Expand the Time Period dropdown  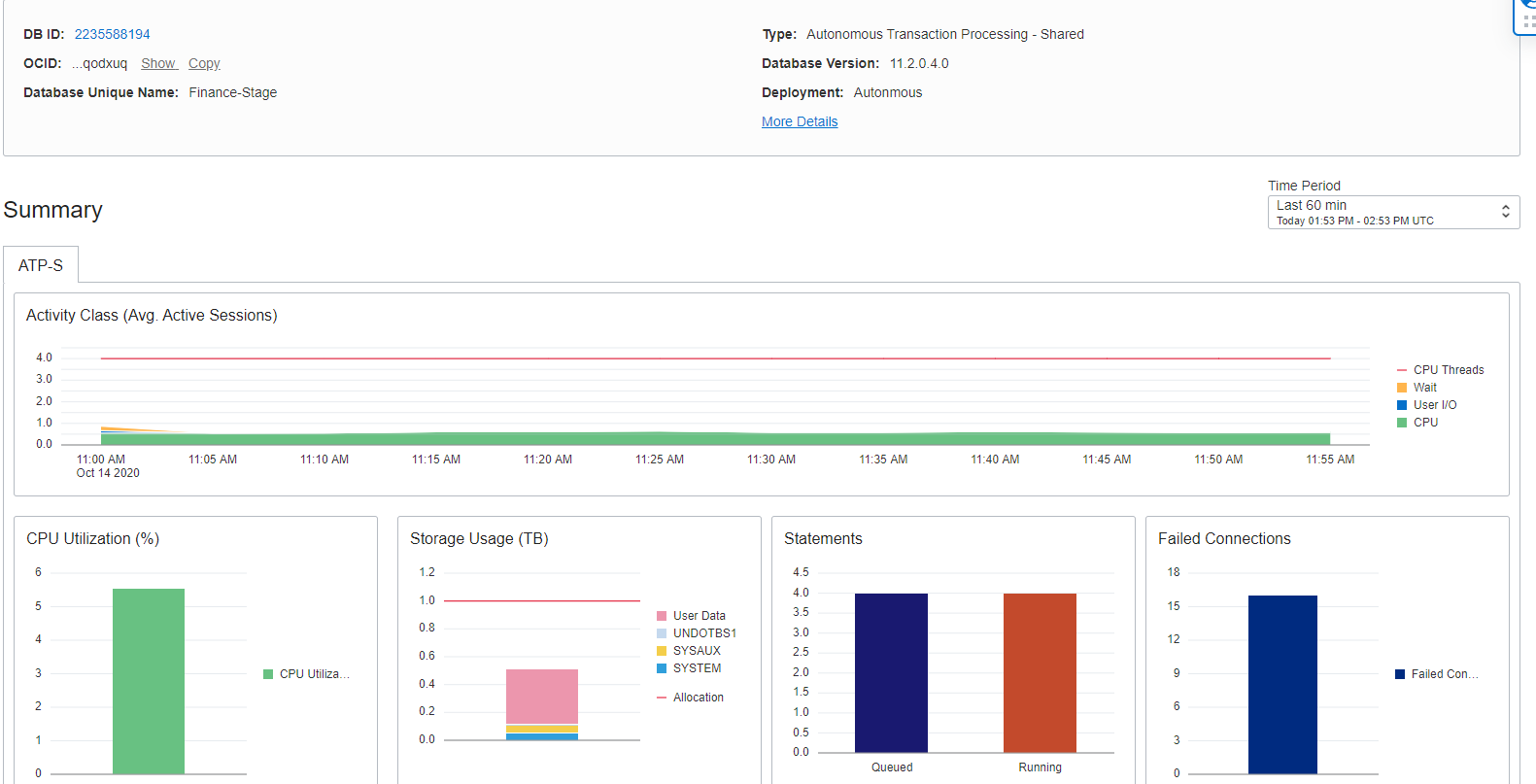pos(1392,212)
